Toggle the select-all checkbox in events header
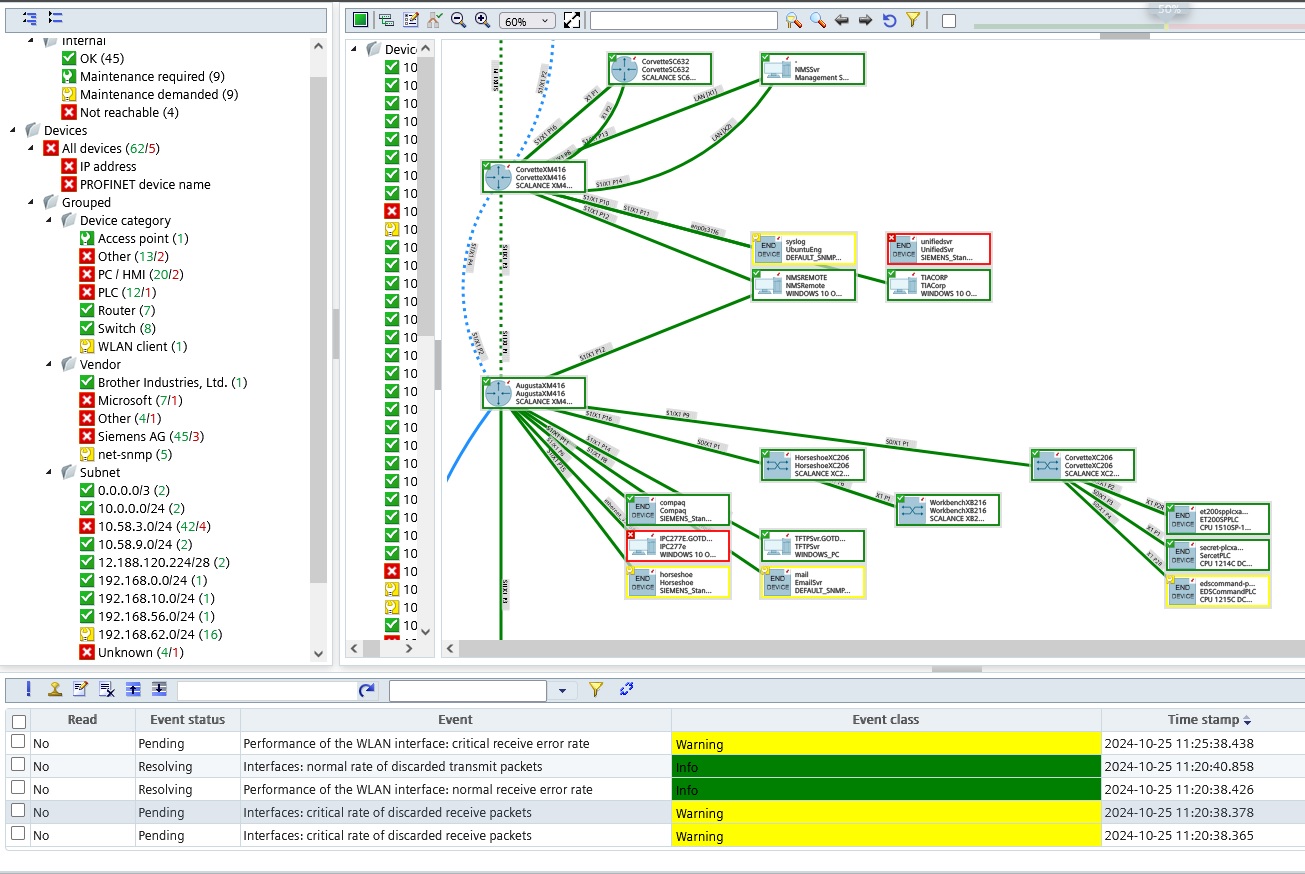The image size is (1305, 874). coord(18,721)
